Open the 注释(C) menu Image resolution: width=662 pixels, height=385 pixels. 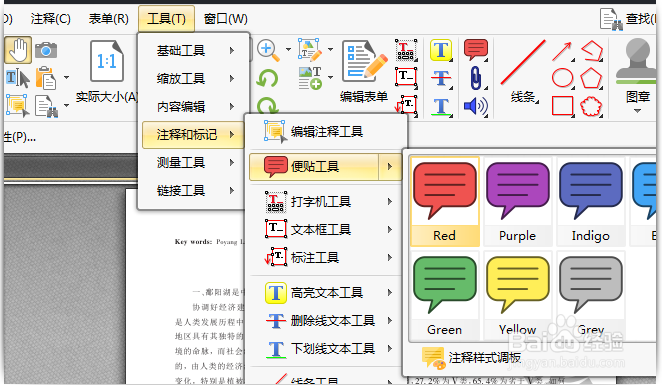(x=50, y=19)
